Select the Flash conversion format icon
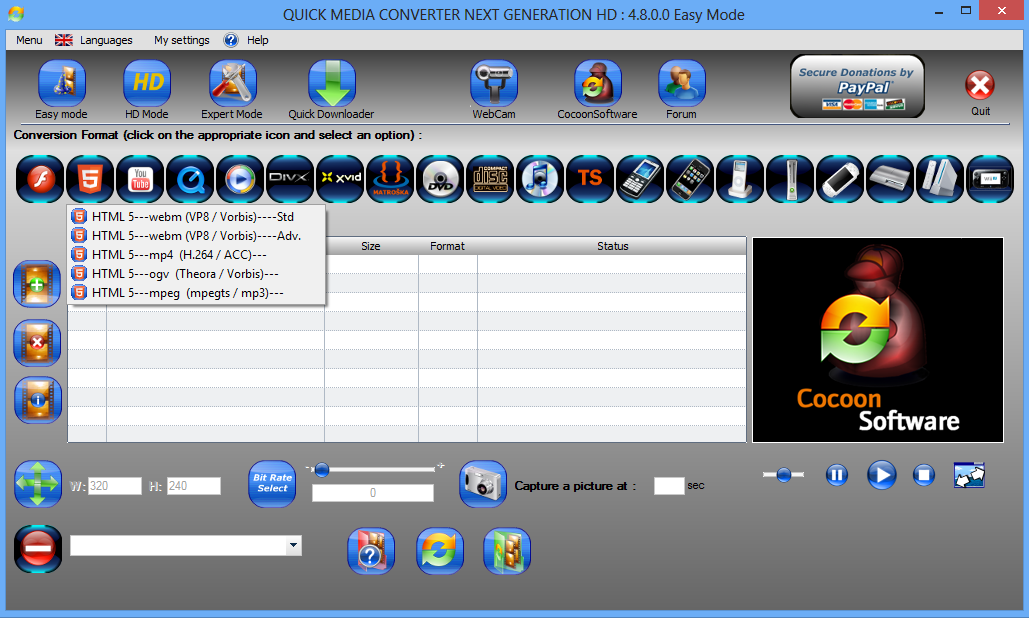 [40, 179]
